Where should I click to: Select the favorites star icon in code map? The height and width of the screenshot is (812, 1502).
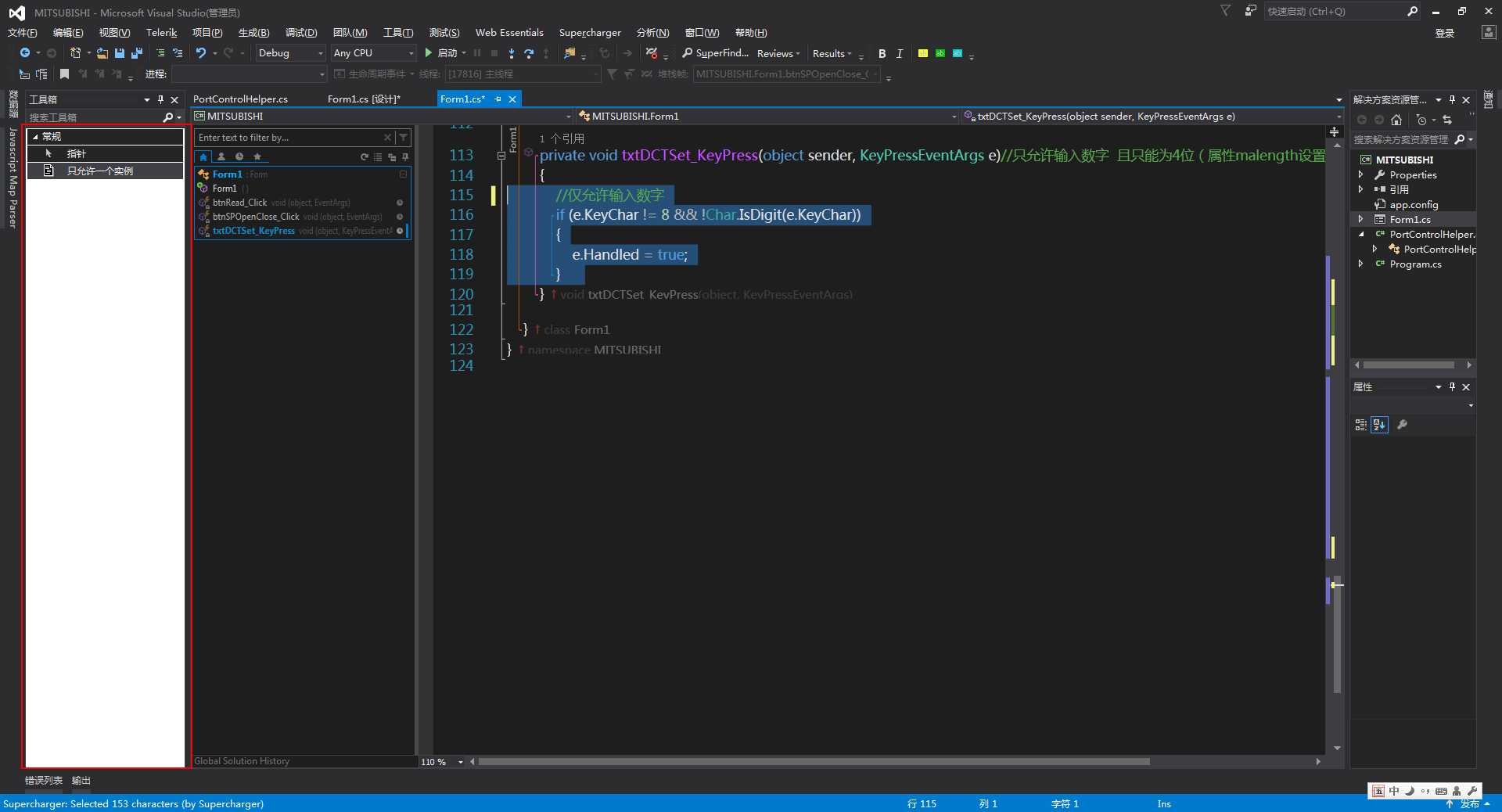coord(257,156)
